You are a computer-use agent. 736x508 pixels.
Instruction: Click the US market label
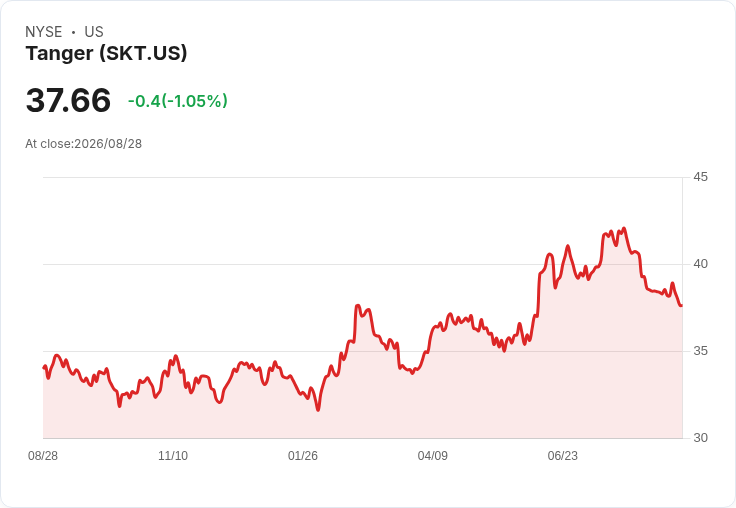coord(94,32)
